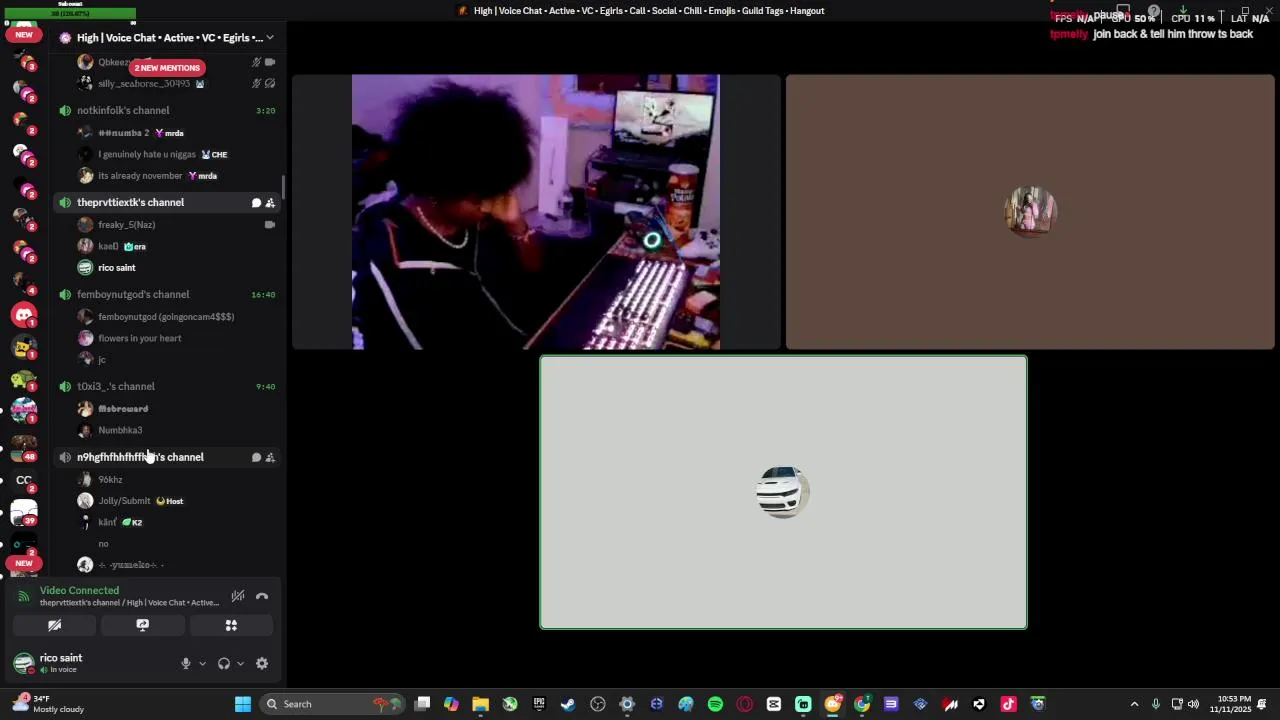This screenshot has width=1280, height=720.
Task: Select user freaky_5(Naz) in voice list
Action: (x=126, y=225)
